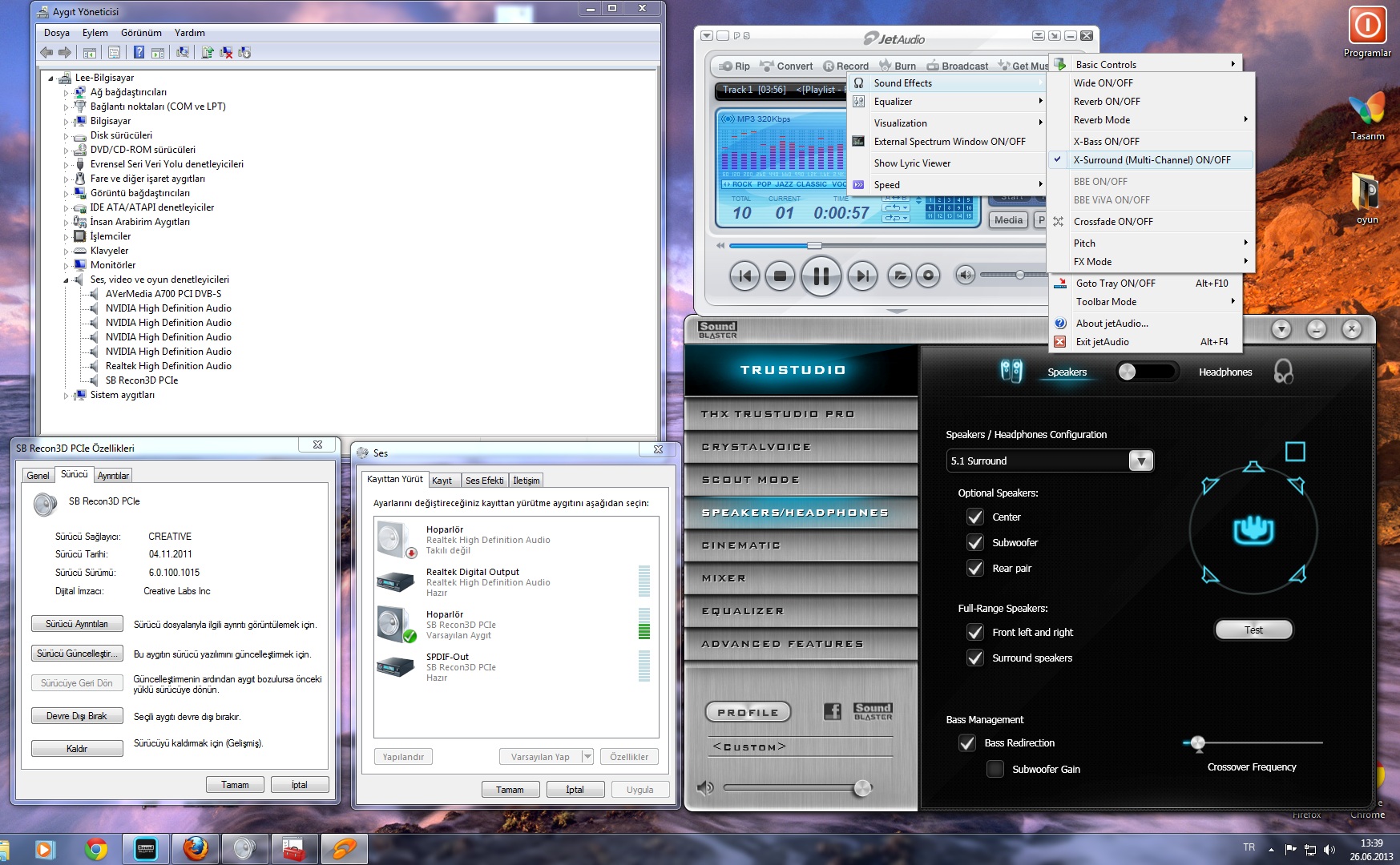Open the oyun desktop folder
The image size is (1400, 865).
point(1367,197)
